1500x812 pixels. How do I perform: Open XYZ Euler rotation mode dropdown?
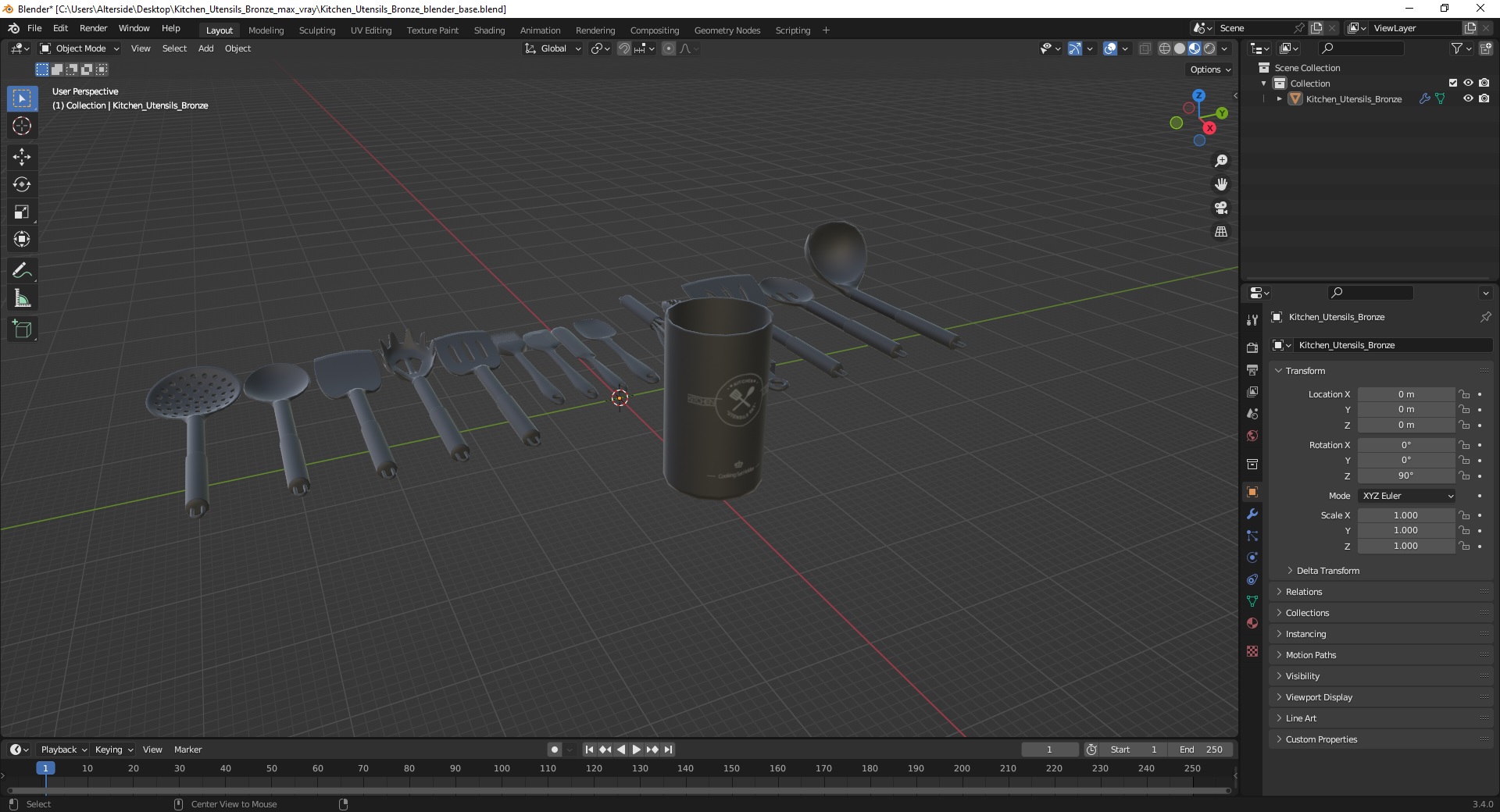click(x=1407, y=496)
